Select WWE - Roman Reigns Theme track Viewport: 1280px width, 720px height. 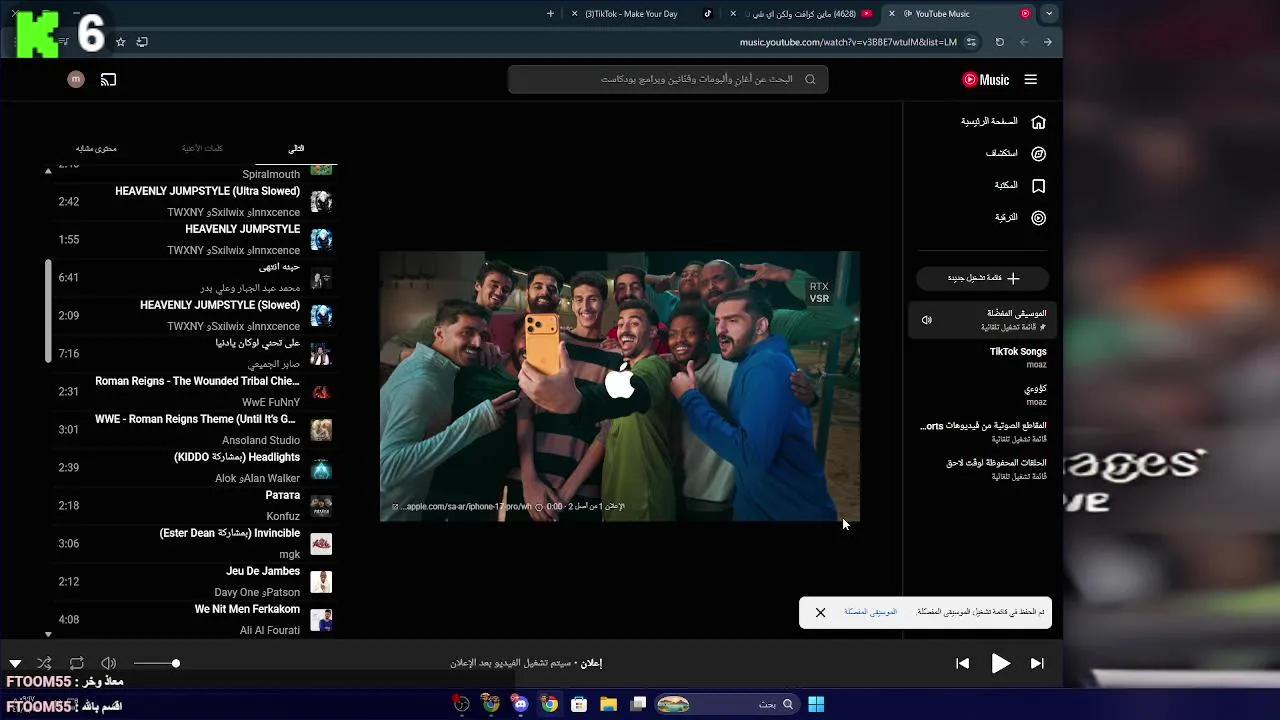coord(195,430)
